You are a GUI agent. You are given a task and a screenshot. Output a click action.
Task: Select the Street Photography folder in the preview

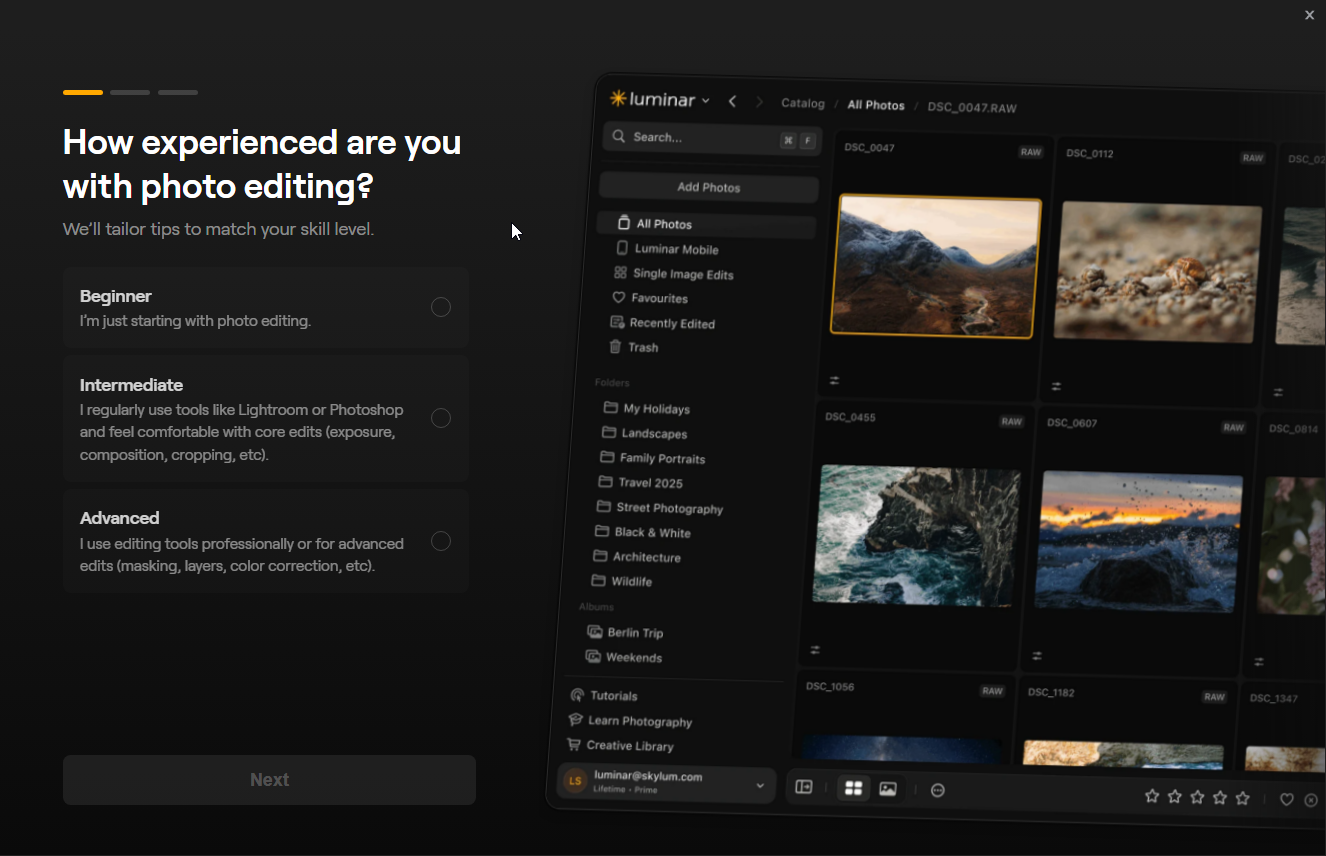[x=660, y=508]
